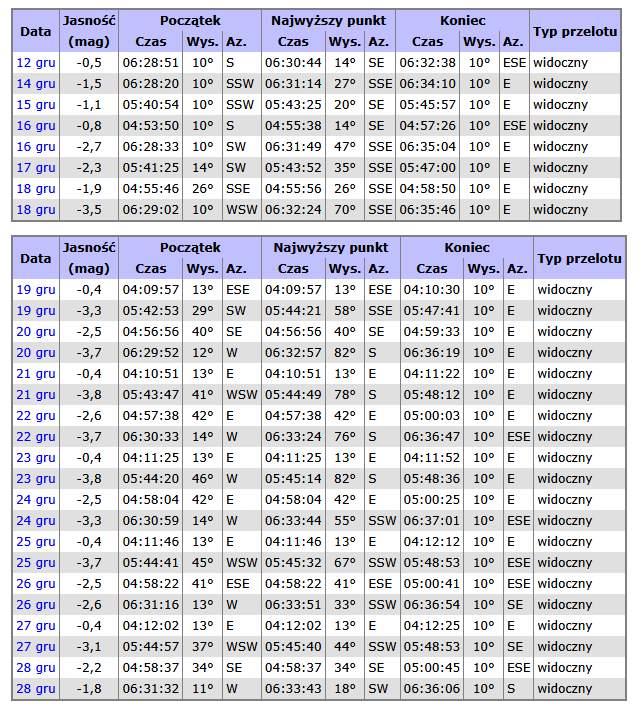Open 20 gru pass with brightness -3,7
Screen dimensions: 641x722
[36, 352]
